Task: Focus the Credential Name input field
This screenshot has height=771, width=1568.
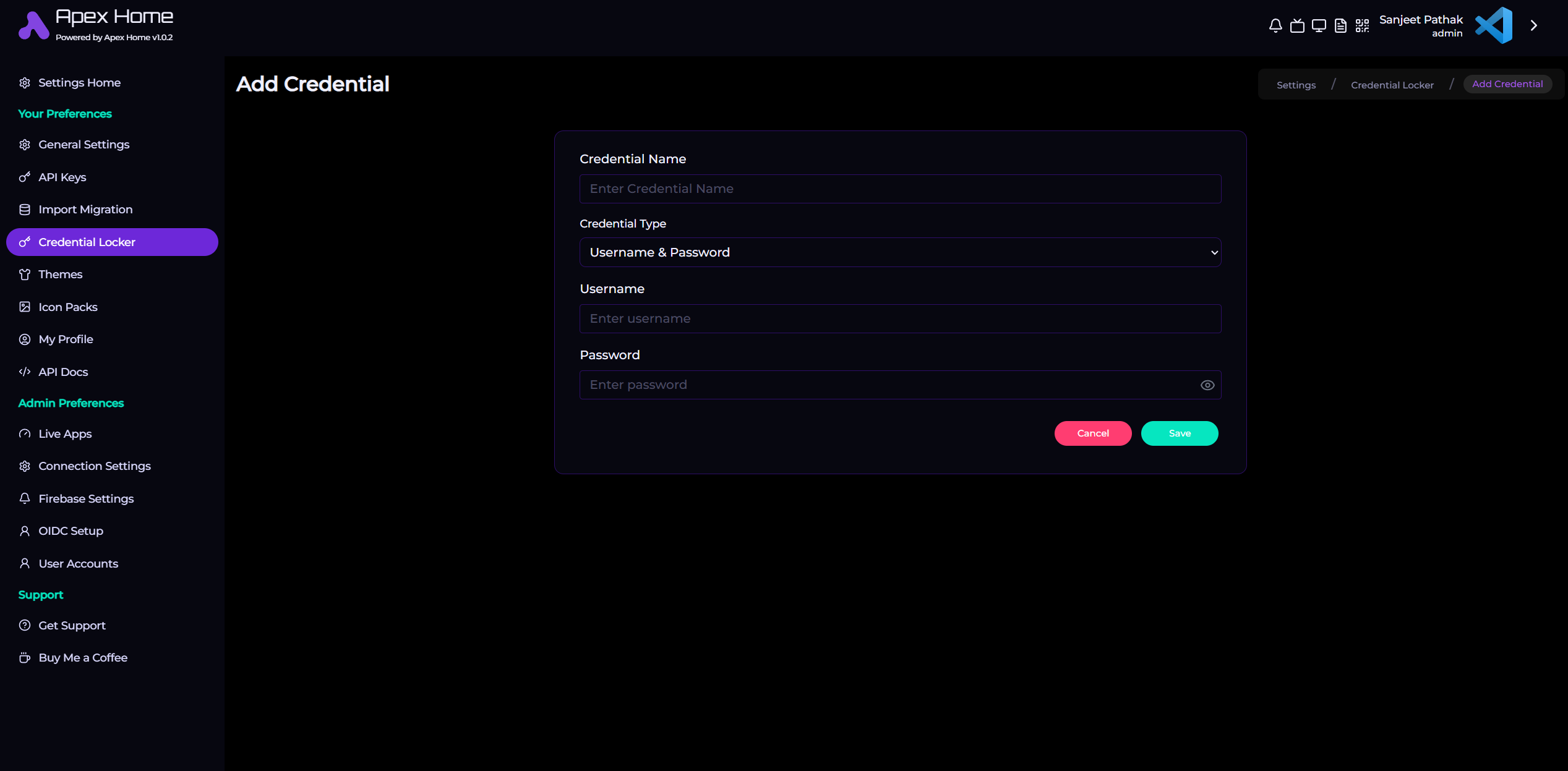Action: click(900, 189)
